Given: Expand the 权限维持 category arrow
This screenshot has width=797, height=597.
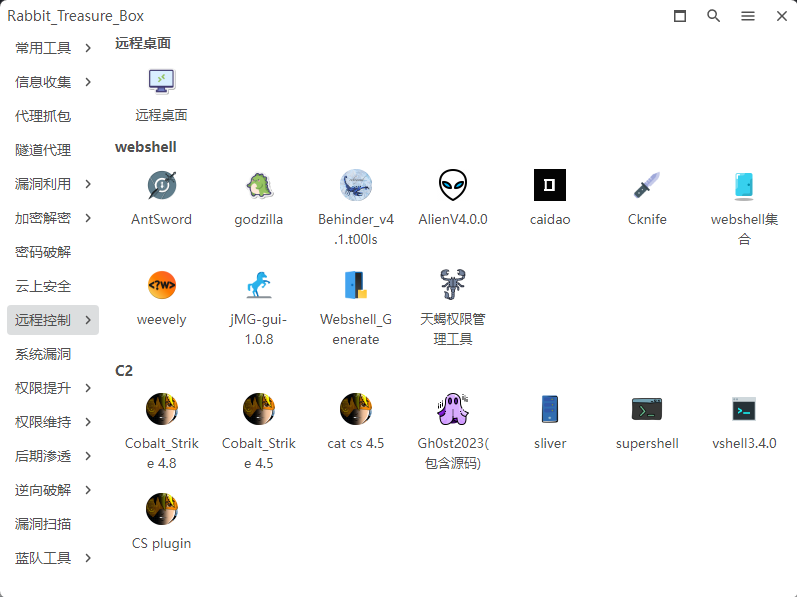Looking at the screenshot, I should tap(88, 422).
